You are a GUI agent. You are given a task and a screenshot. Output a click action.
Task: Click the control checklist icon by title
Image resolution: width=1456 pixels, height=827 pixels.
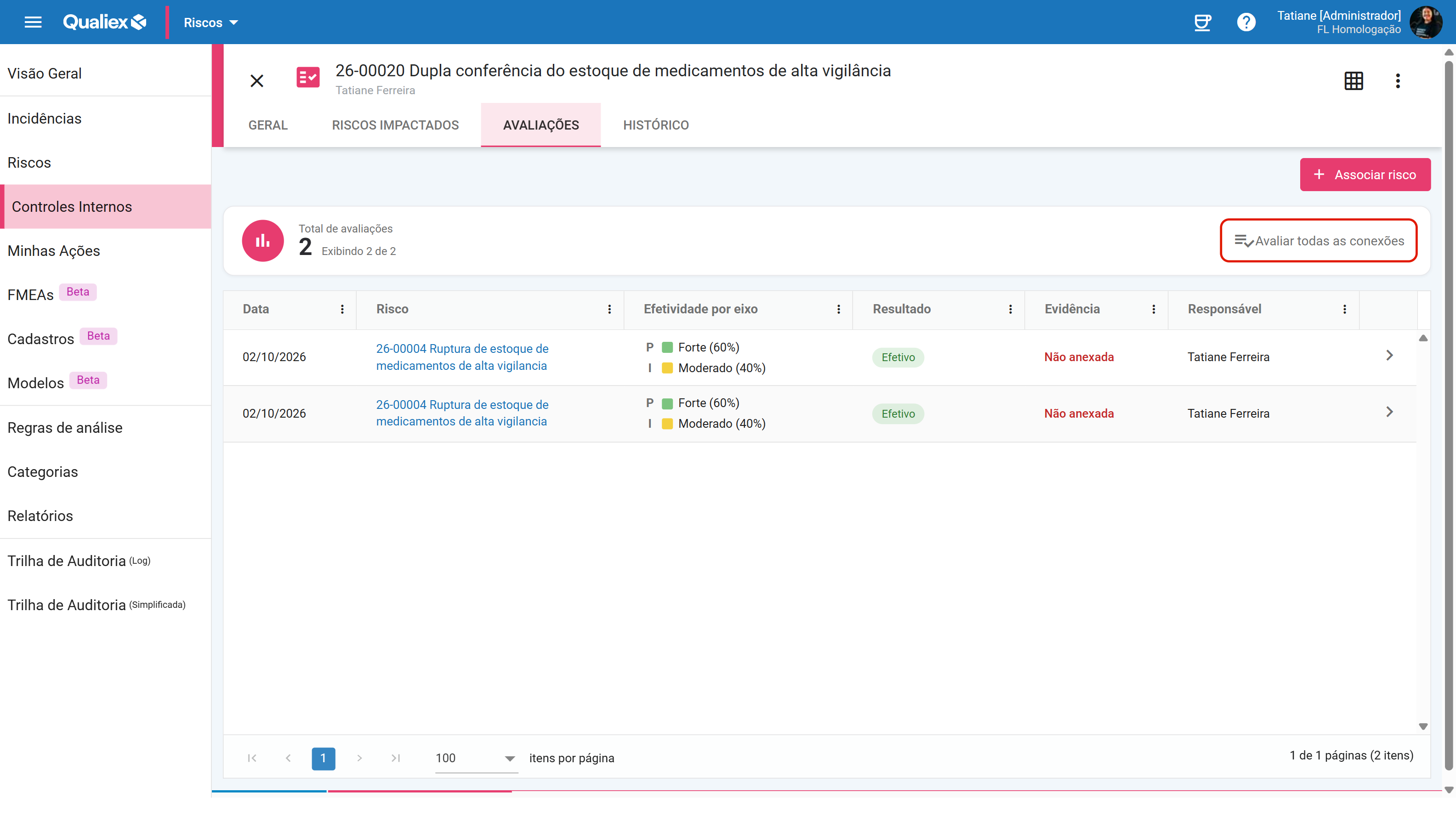pyautogui.click(x=308, y=78)
